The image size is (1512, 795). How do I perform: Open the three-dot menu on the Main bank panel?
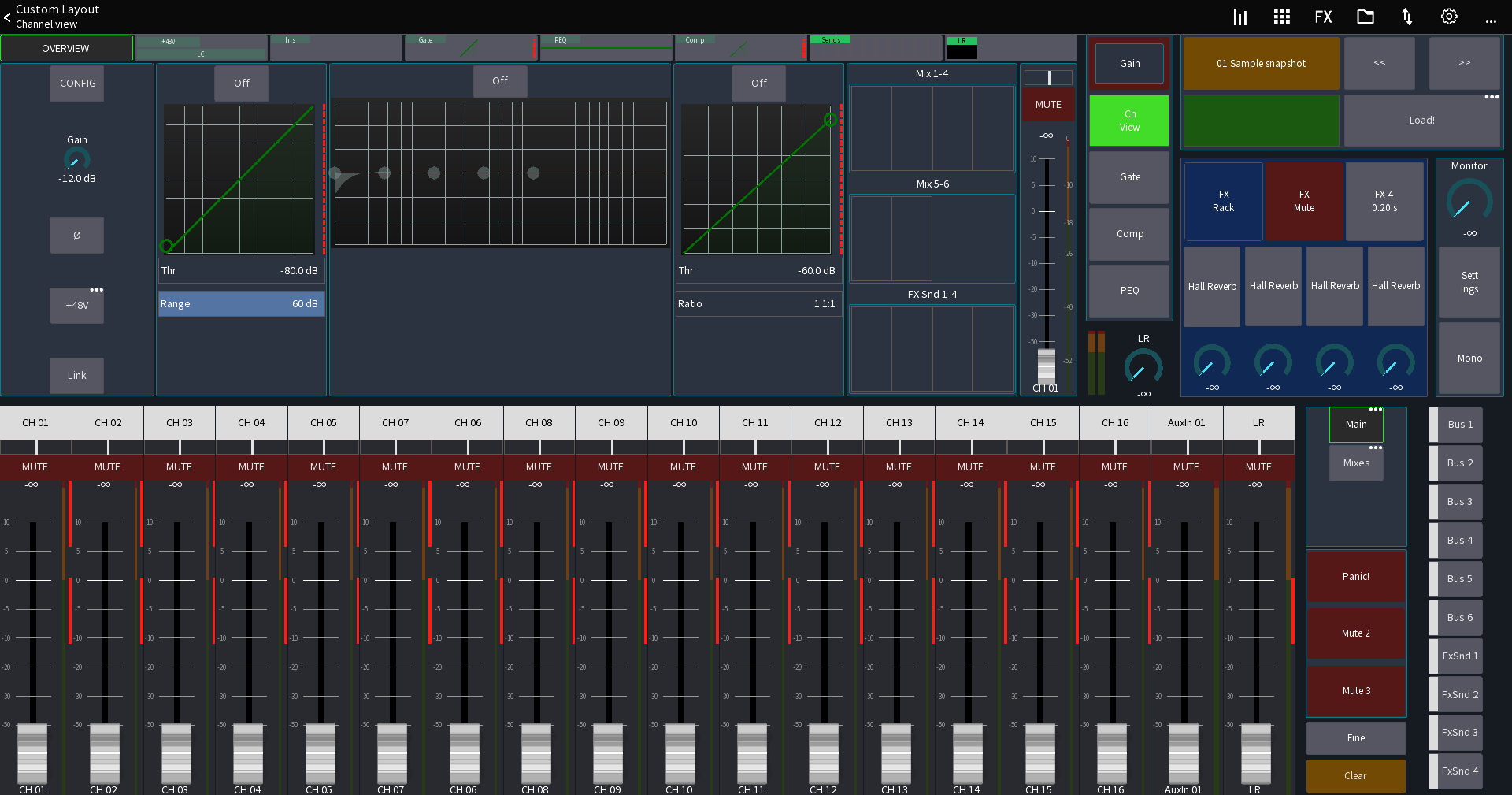pos(1377,409)
